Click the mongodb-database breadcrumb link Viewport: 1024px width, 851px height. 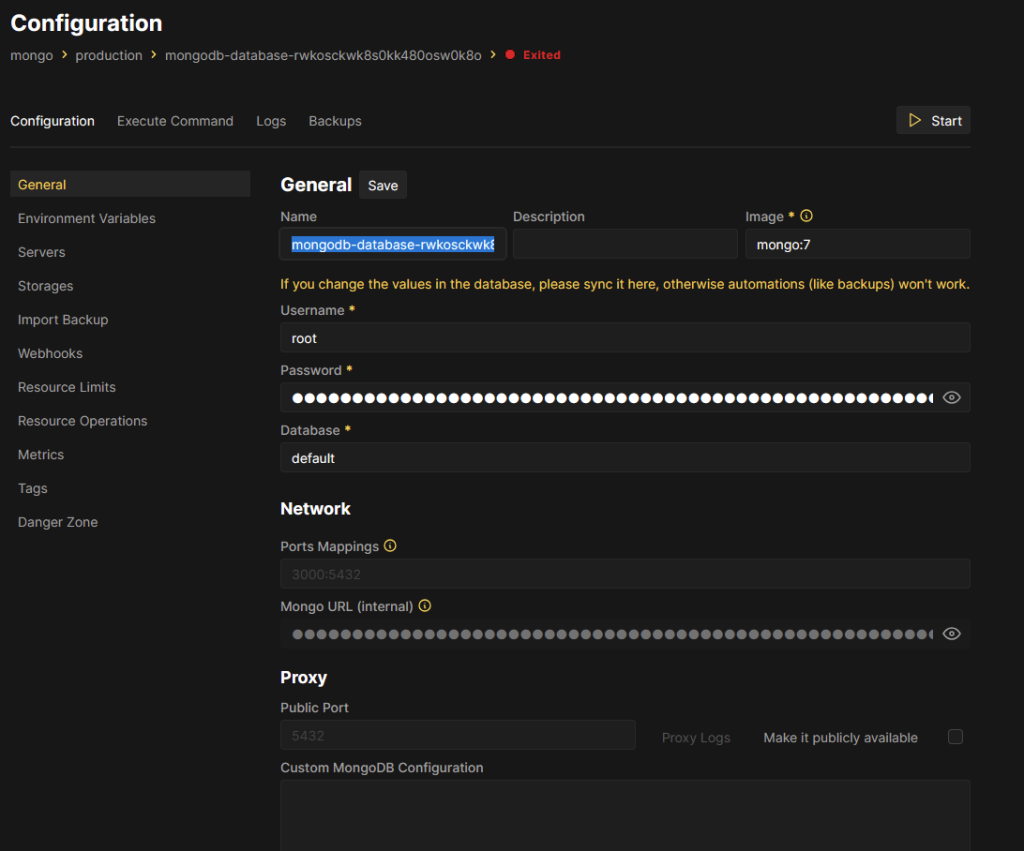click(x=323, y=56)
